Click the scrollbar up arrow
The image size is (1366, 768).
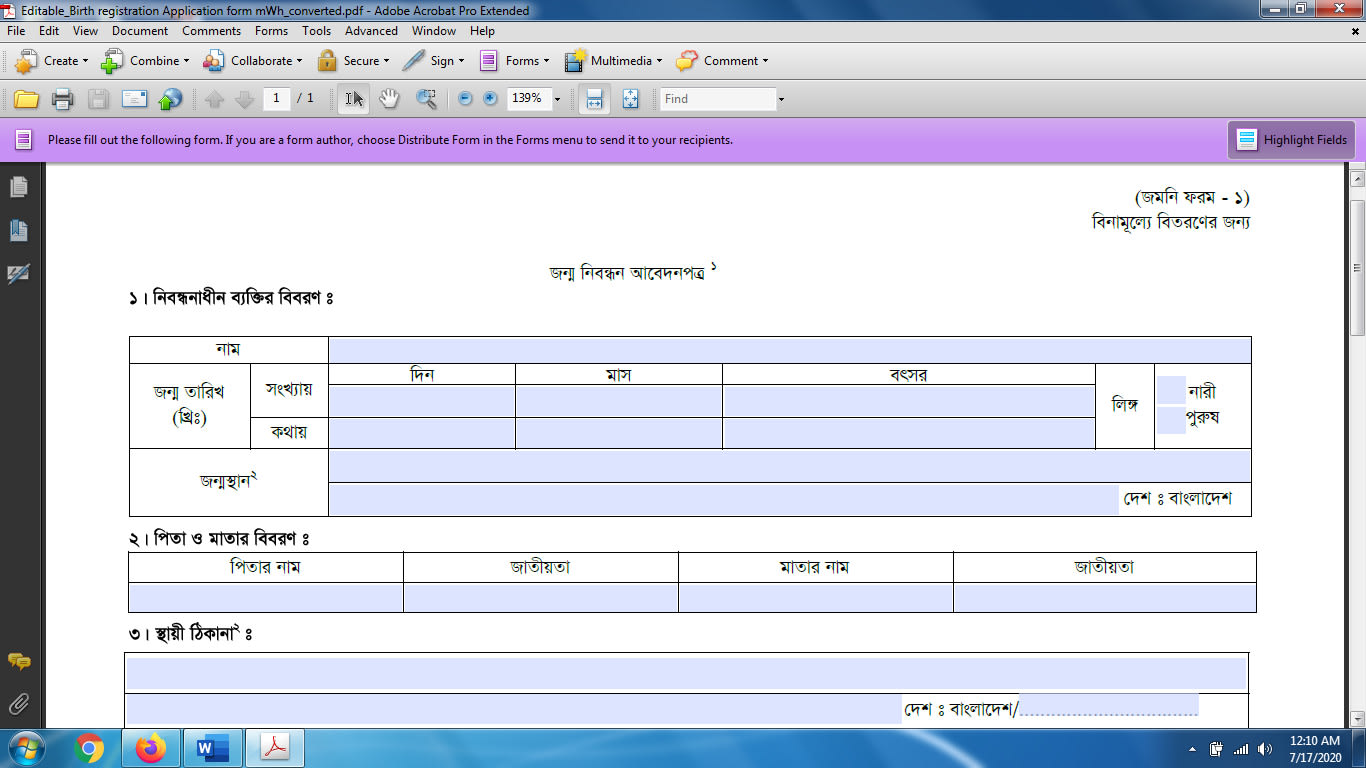click(1357, 179)
